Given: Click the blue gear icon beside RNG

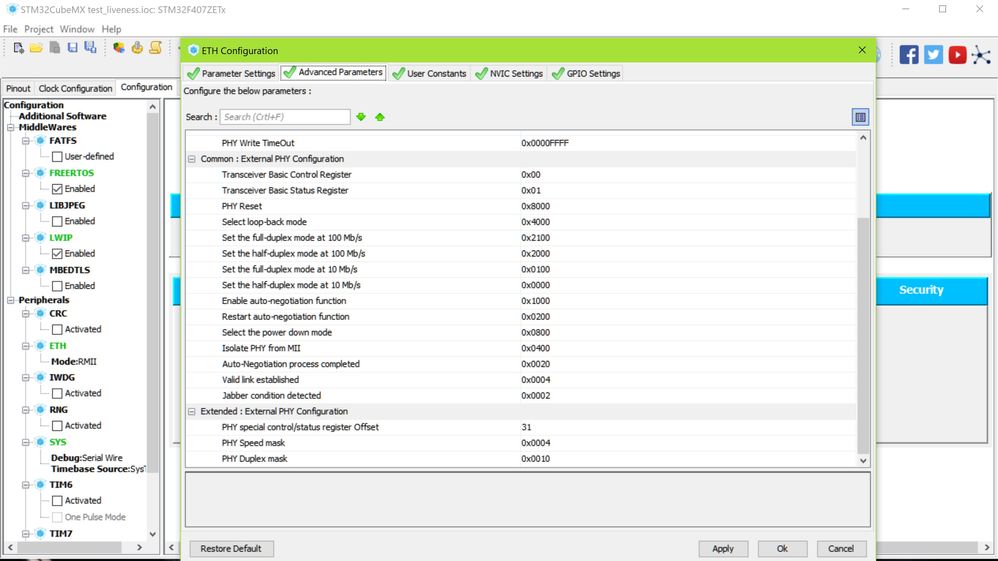Looking at the screenshot, I should point(40,410).
